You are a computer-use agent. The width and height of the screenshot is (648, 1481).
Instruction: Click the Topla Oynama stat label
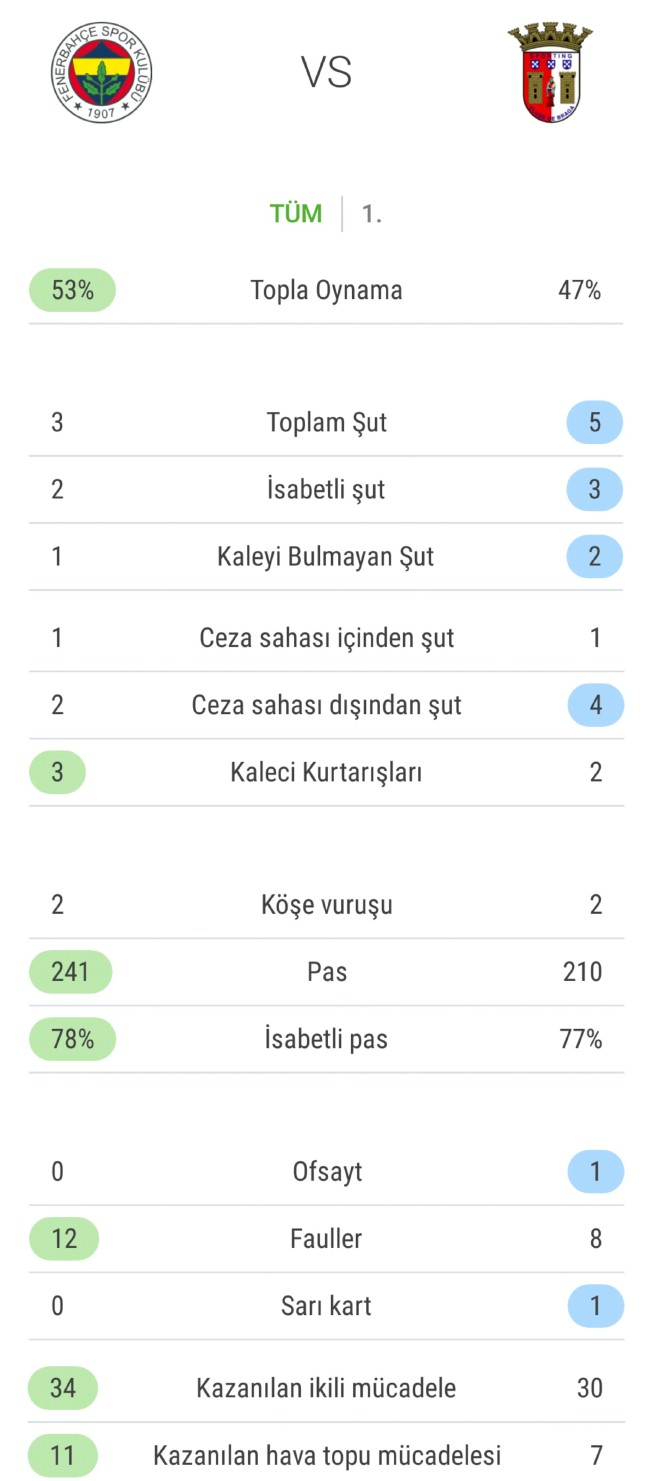pyautogui.click(x=326, y=290)
